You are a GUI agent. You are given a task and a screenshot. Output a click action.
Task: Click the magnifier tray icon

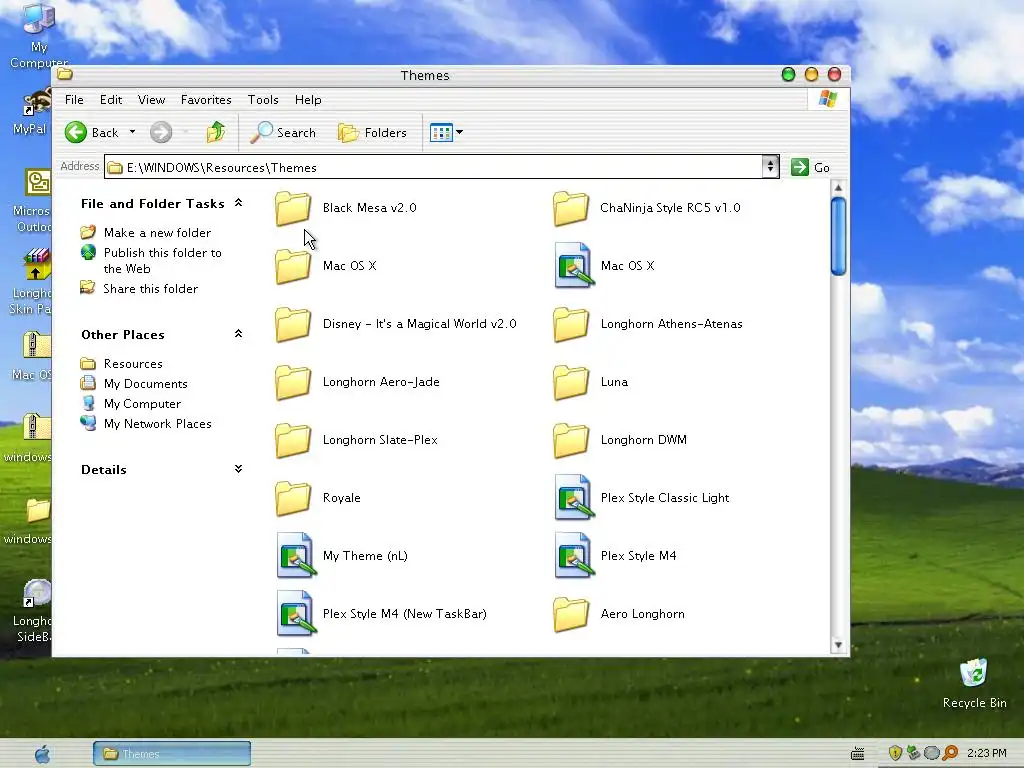[x=950, y=753]
